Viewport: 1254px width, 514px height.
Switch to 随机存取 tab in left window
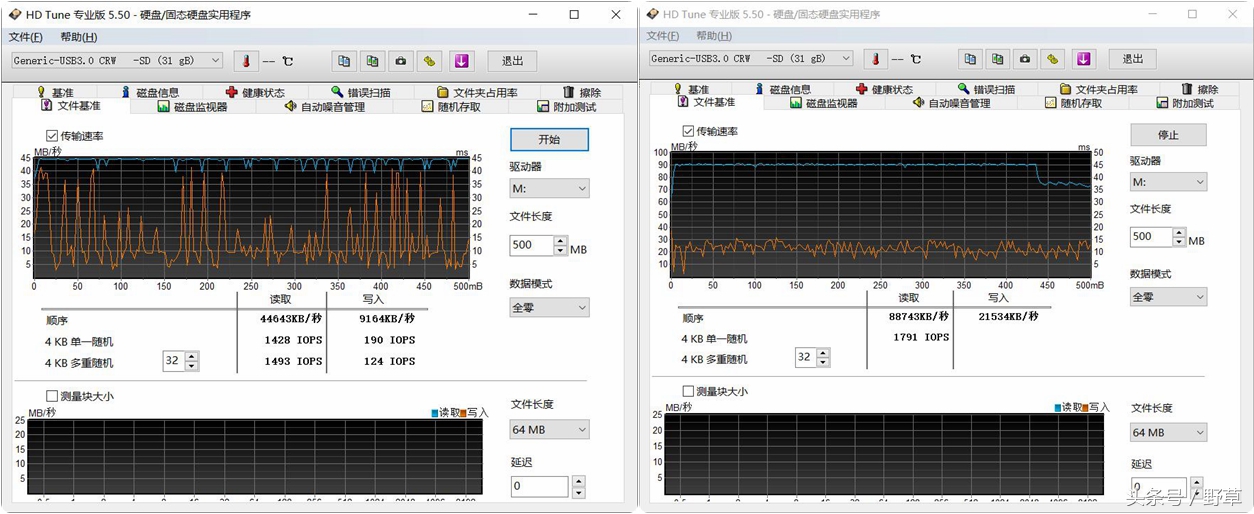pos(451,106)
